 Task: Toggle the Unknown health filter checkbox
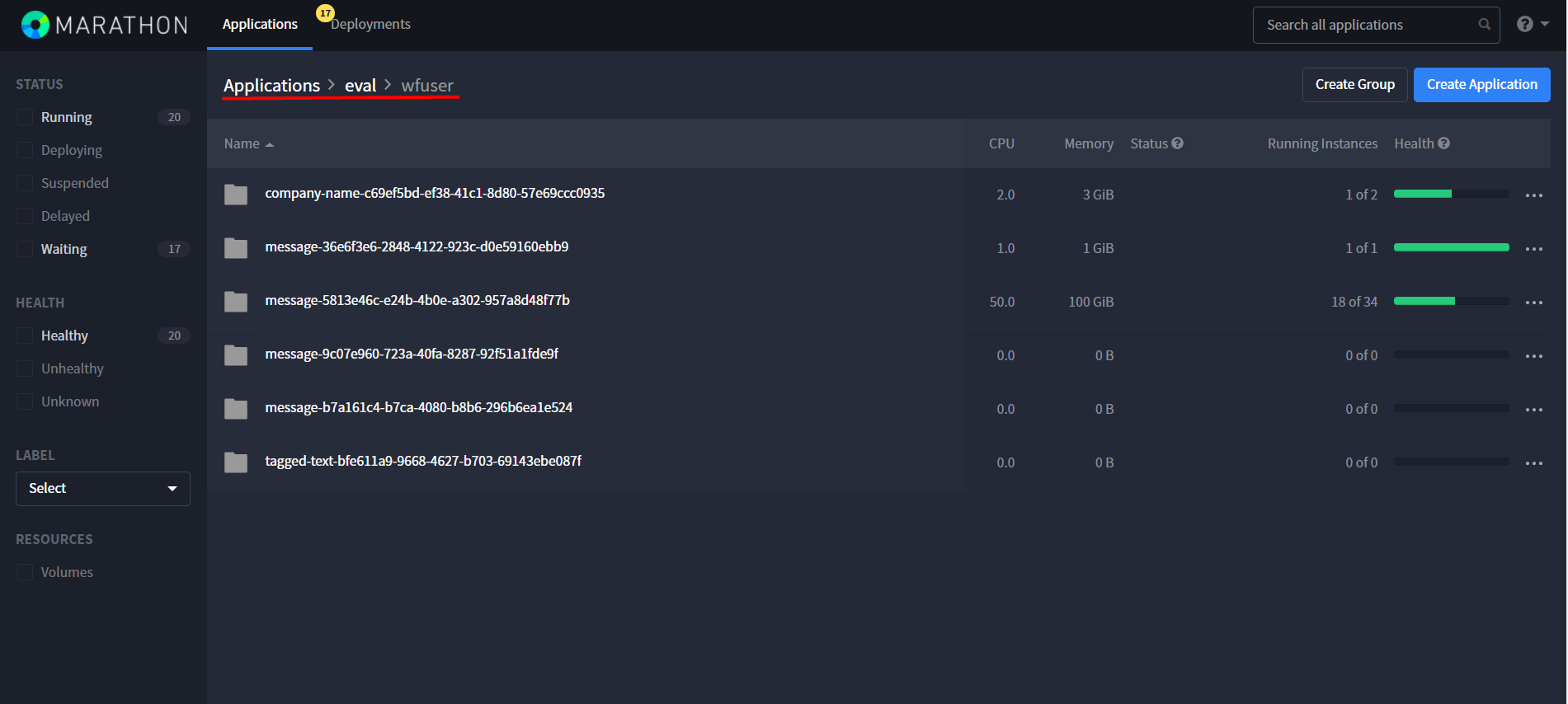(x=25, y=401)
